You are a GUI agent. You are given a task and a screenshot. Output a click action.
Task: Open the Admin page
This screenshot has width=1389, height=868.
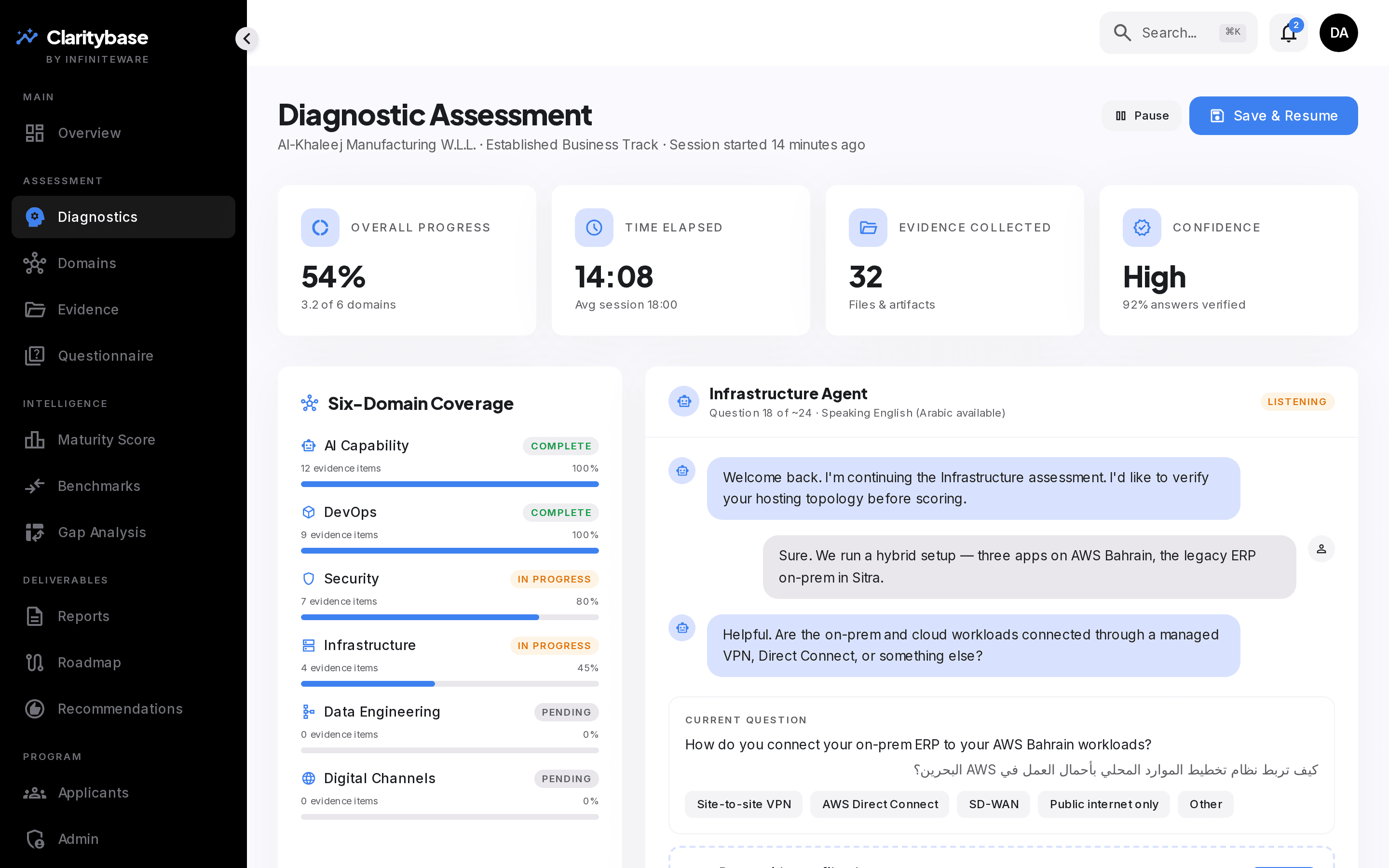click(123, 839)
